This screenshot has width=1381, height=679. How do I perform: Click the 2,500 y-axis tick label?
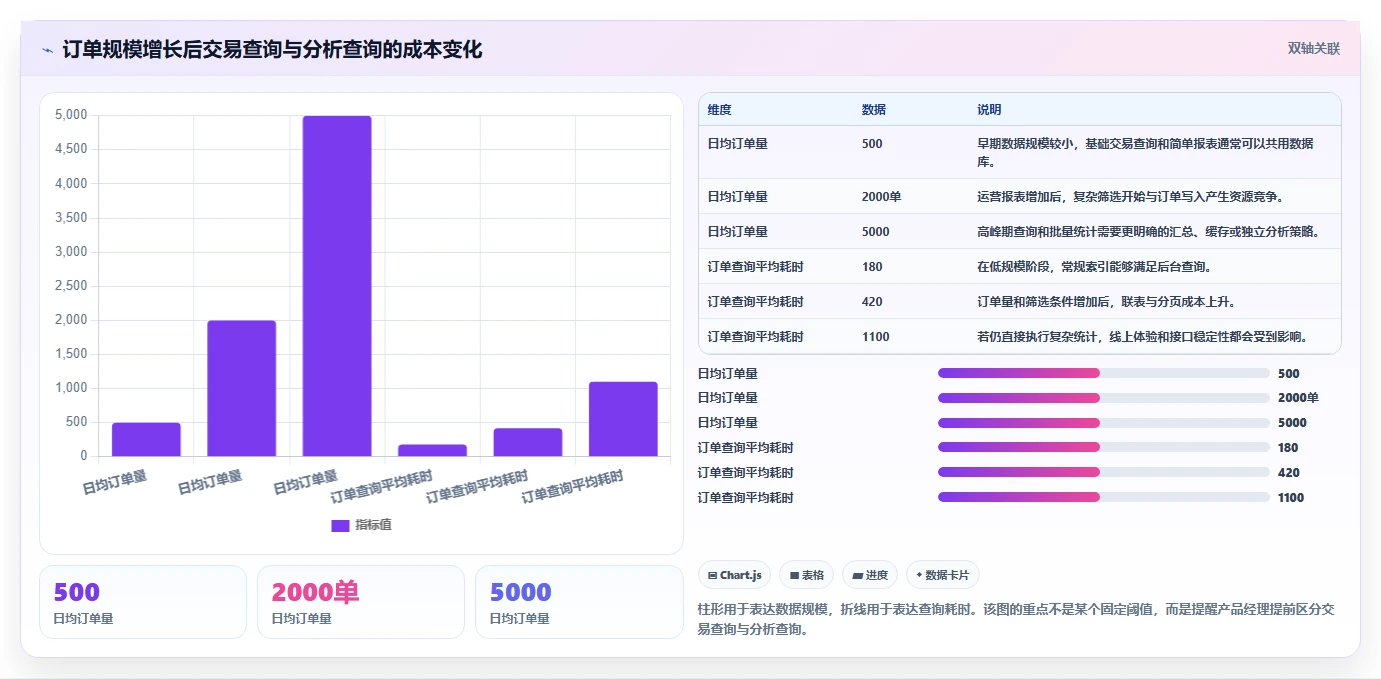[70, 286]
